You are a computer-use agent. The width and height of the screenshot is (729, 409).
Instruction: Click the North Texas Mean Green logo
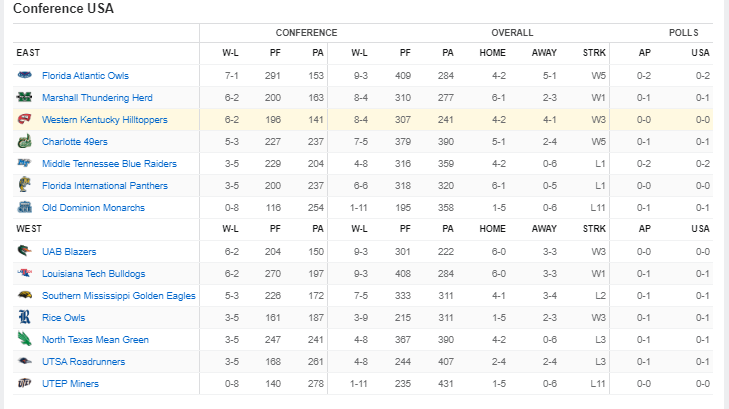pyautogui.click(x=25, y=339)
